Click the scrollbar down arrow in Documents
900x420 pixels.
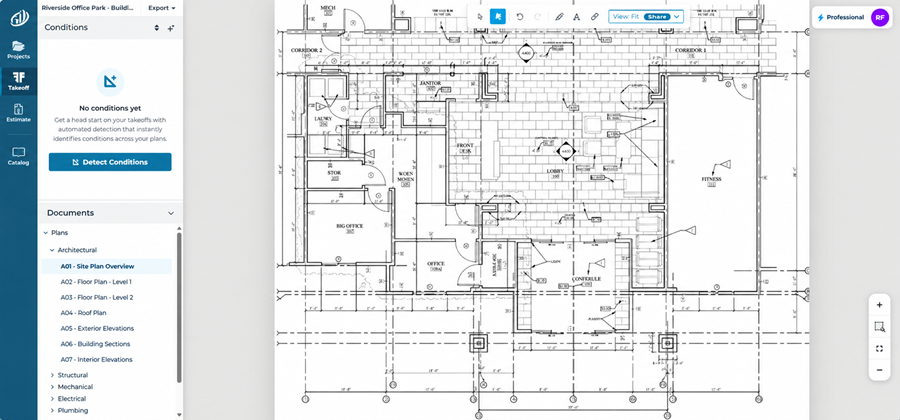click(179, 415)
